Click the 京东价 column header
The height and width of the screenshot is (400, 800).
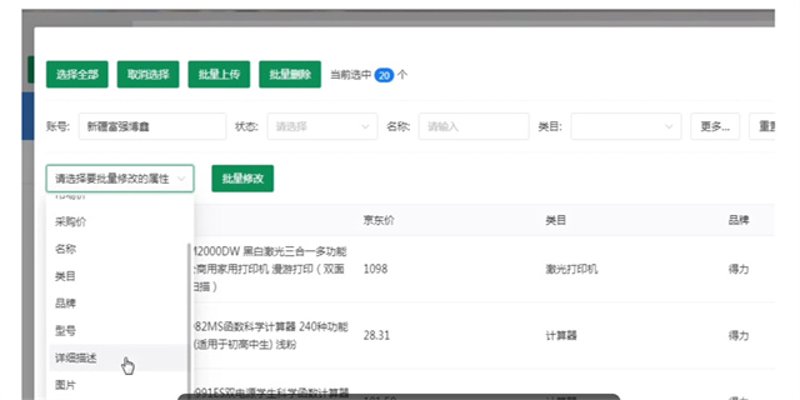[379, 220]
